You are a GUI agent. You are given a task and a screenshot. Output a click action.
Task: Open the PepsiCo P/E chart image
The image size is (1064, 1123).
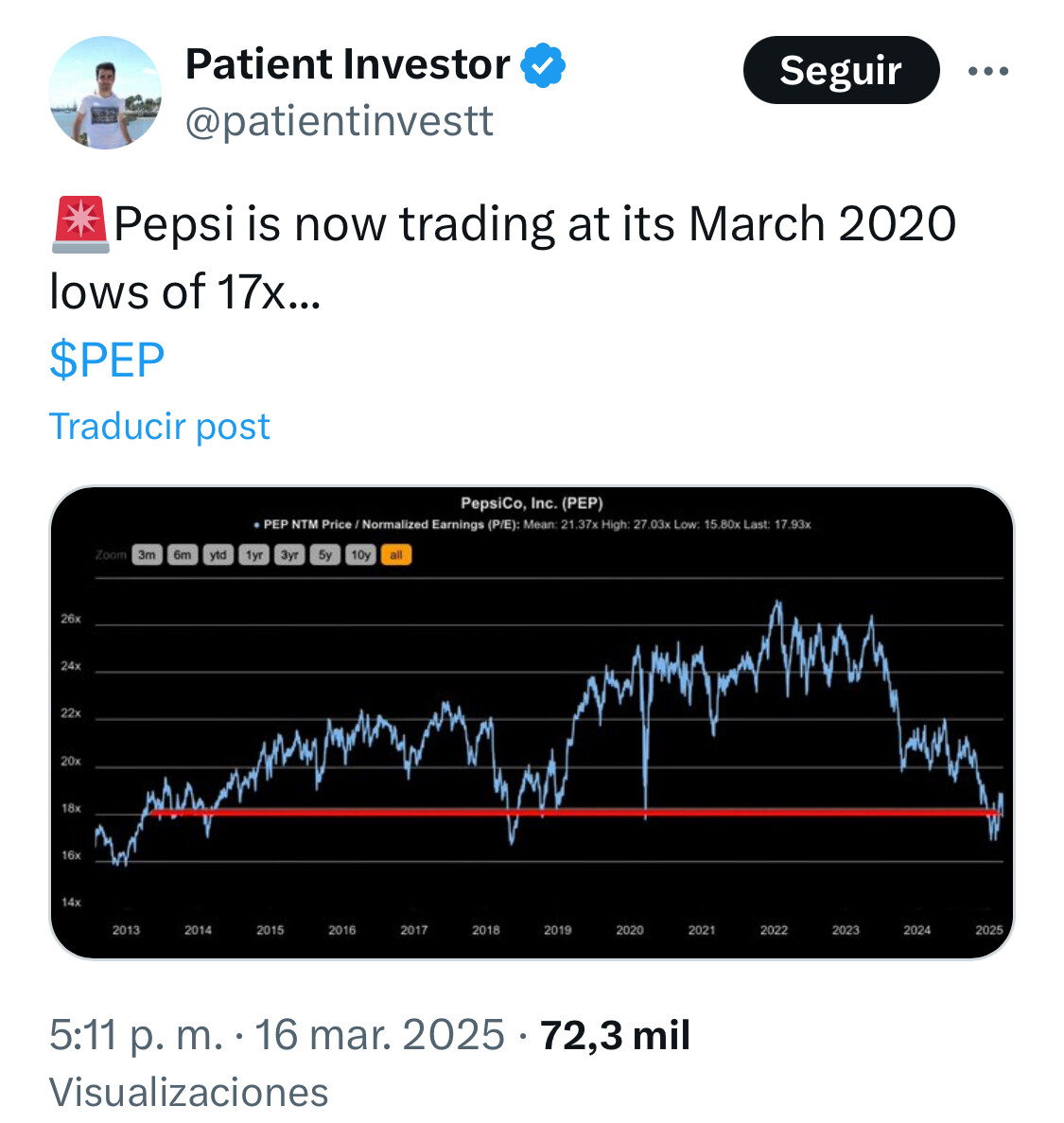pyautogui.click(x=532, y=723)
